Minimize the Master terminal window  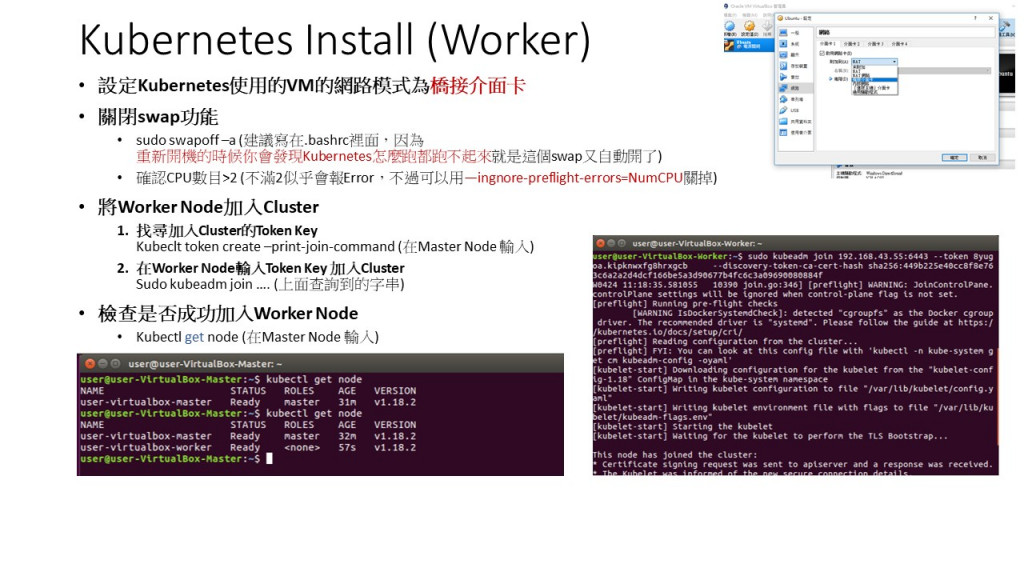(103, 364)
